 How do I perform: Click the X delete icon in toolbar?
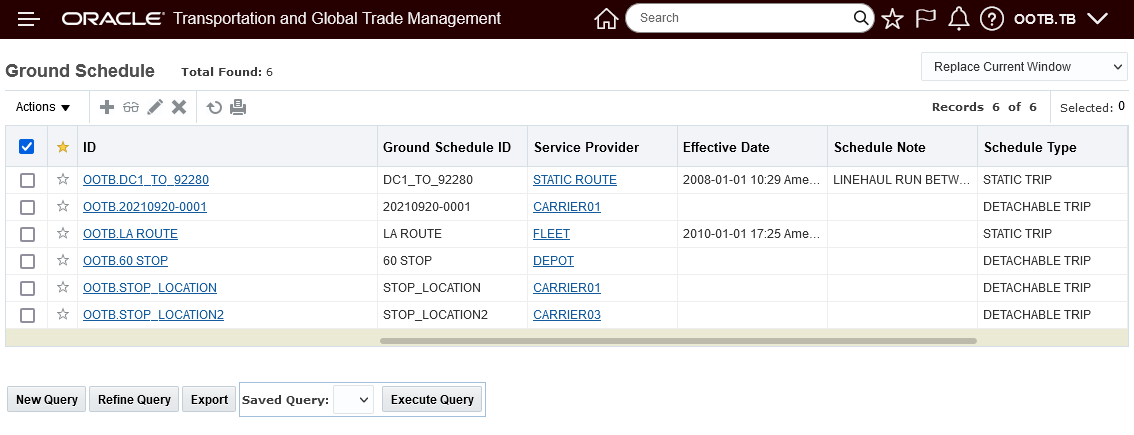(179, 107)
